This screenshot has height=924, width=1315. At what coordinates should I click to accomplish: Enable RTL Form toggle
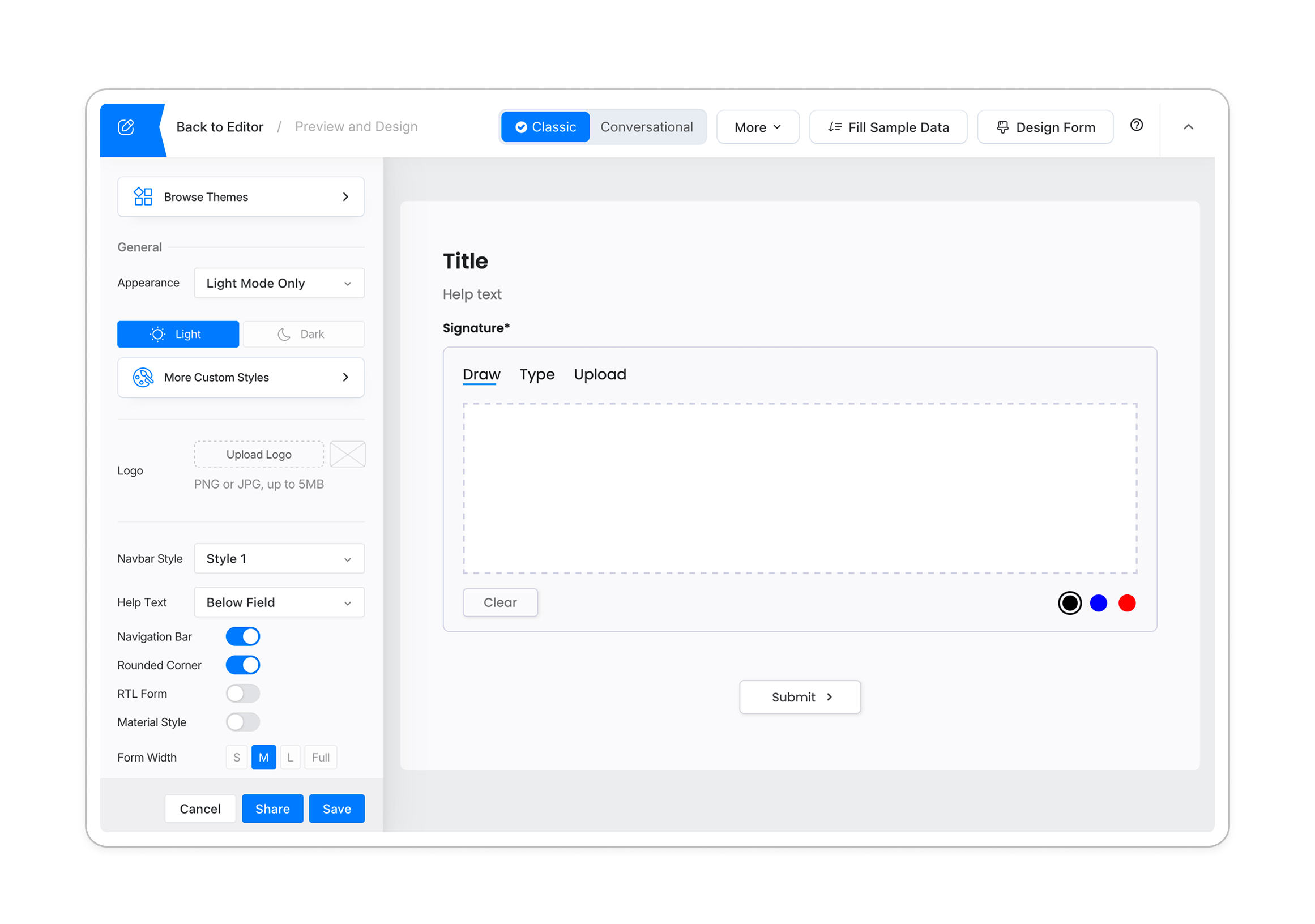(242, 694)
